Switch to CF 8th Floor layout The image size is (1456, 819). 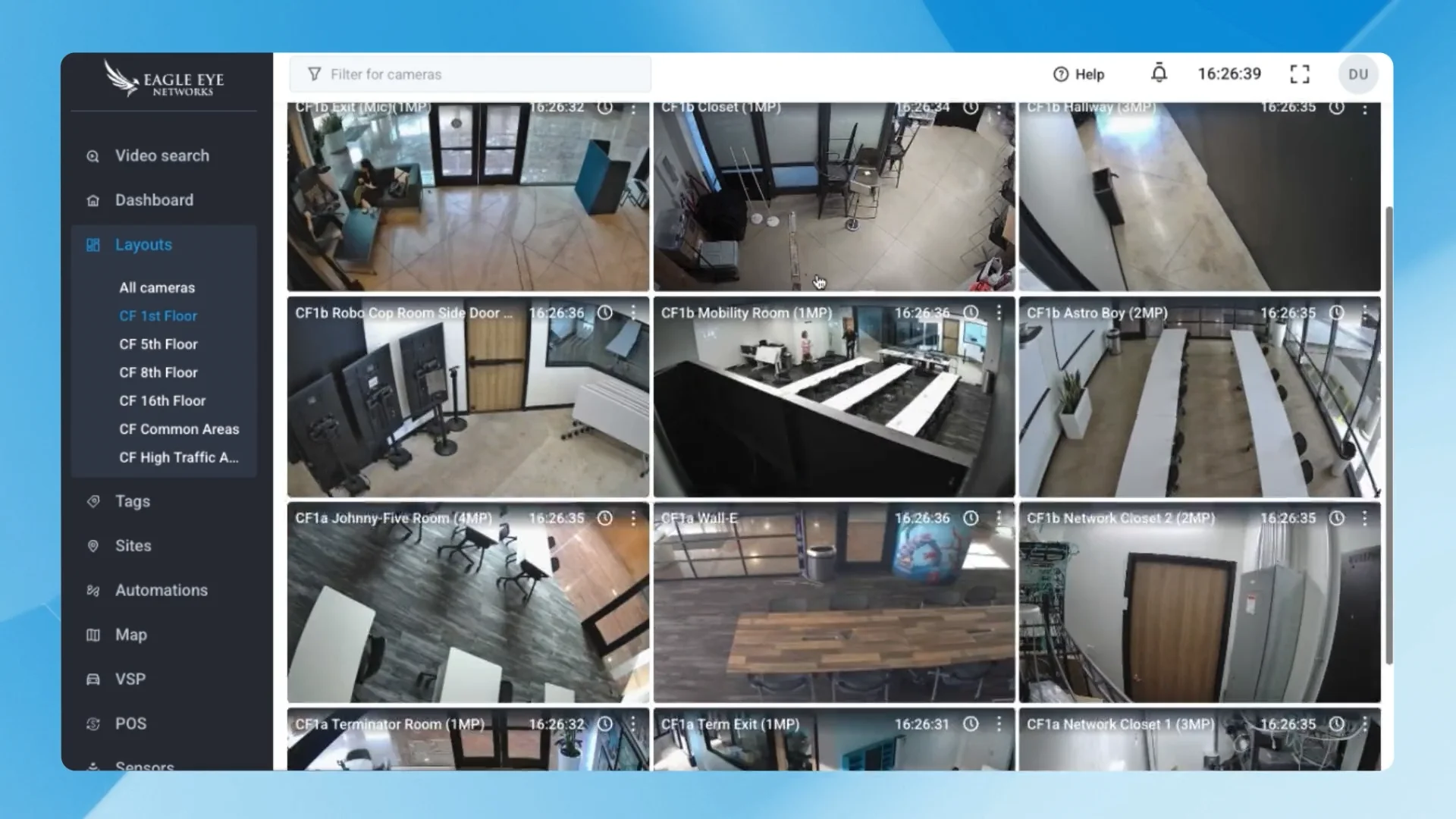point(158,372)
